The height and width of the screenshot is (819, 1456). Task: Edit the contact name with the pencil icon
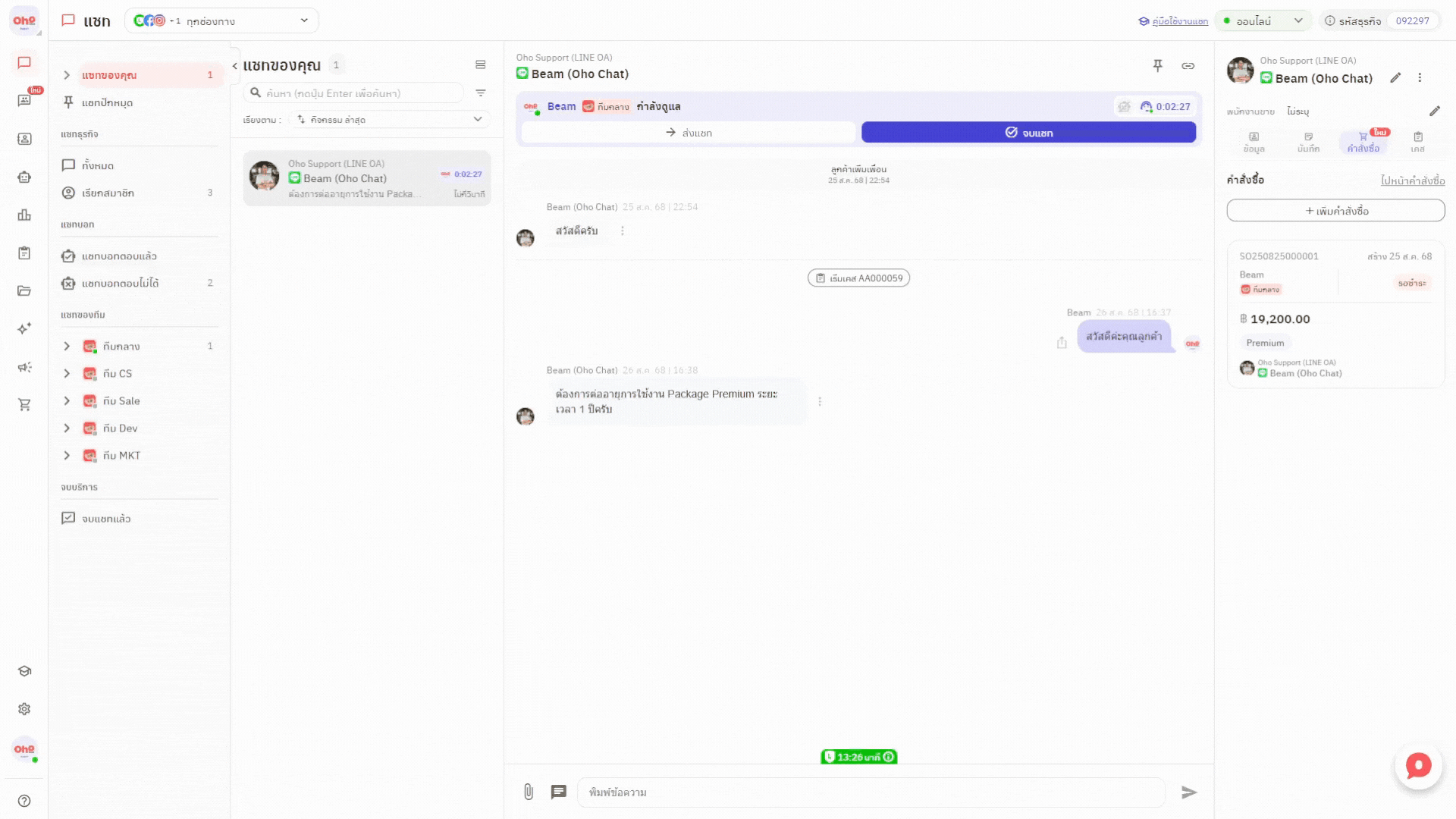[x=1395, y=78]
